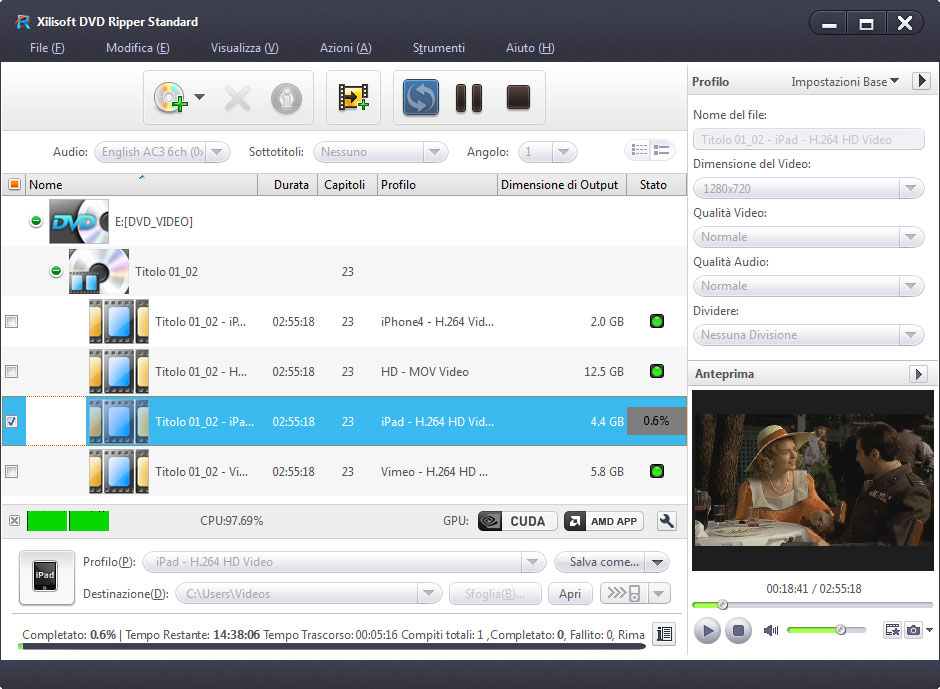This screenshot has height=689, width=940.
Task: Open the Visualizza menu
Action: [x=245, y=48]
